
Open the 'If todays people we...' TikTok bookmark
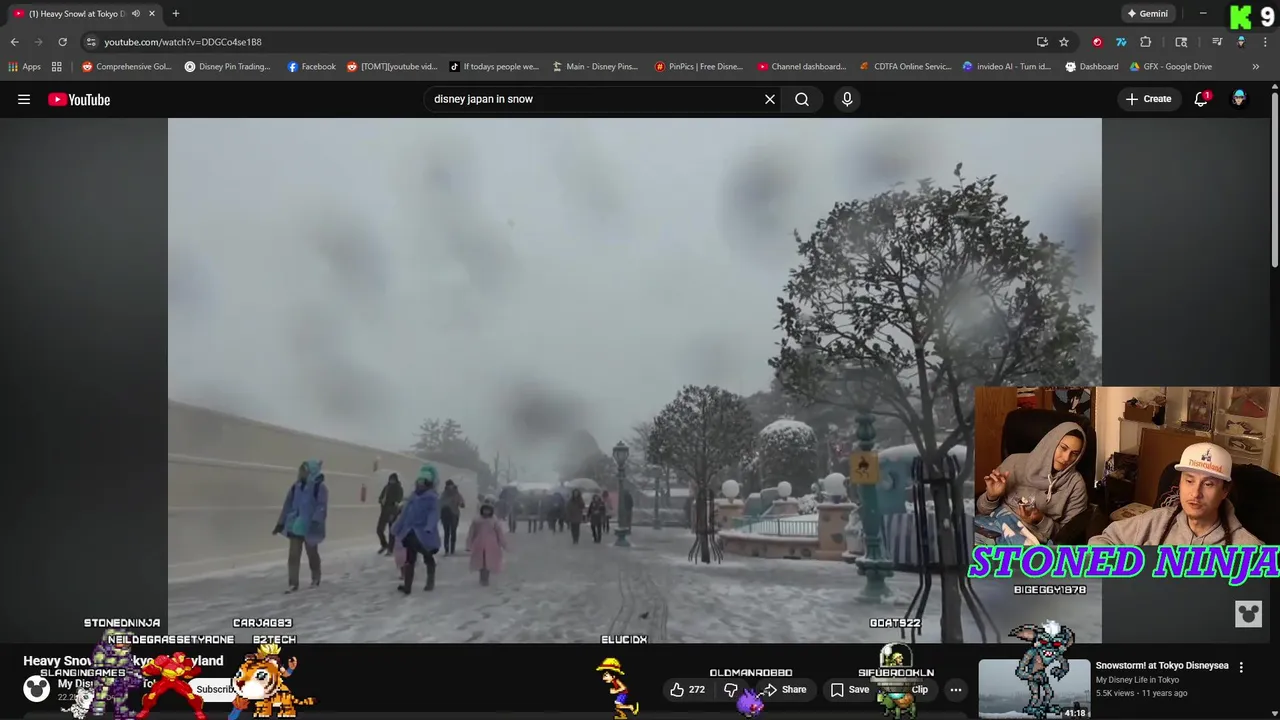(494, 67)
